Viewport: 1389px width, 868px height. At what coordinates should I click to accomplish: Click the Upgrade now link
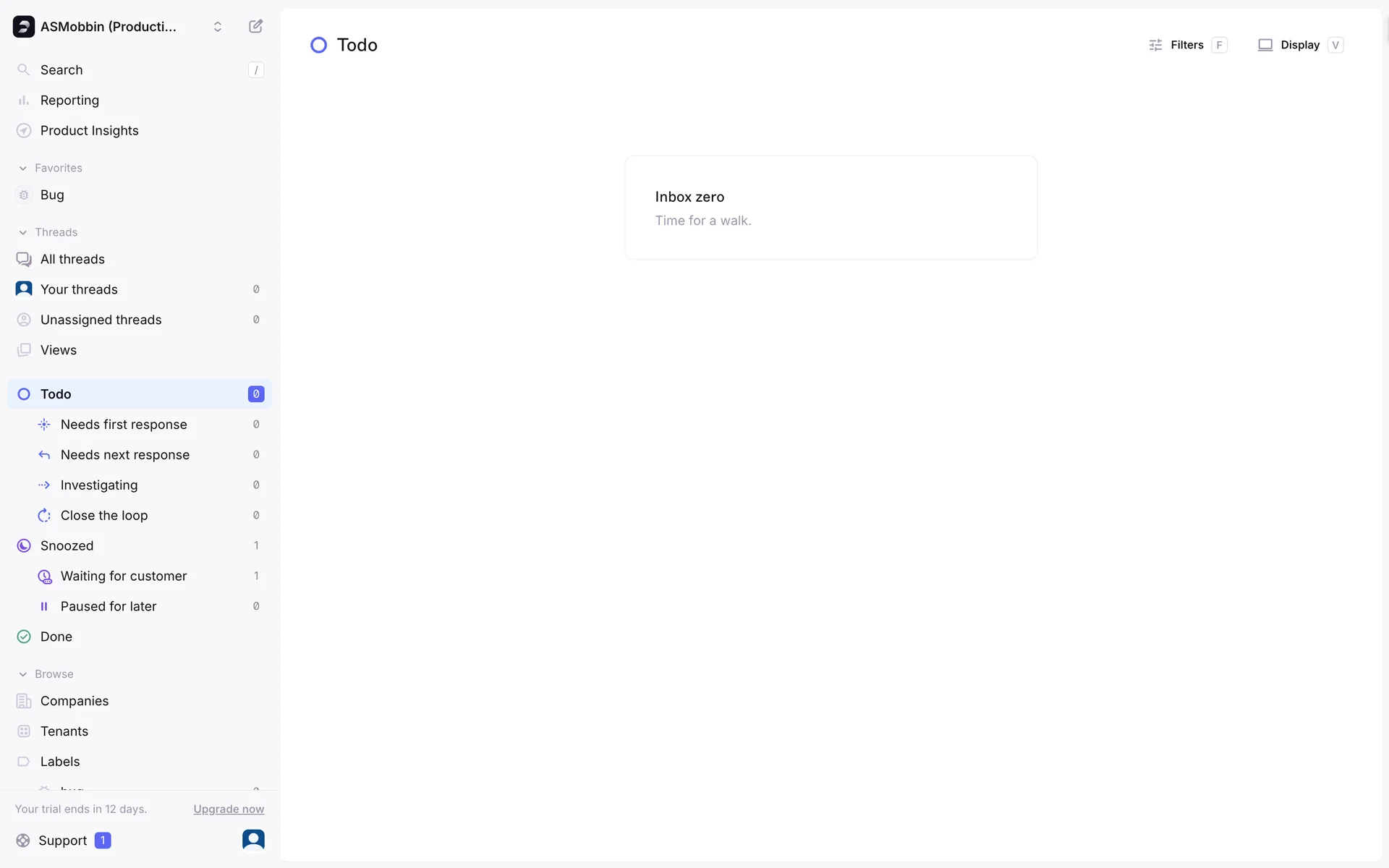pyautogui.click(x=229, y=809)
